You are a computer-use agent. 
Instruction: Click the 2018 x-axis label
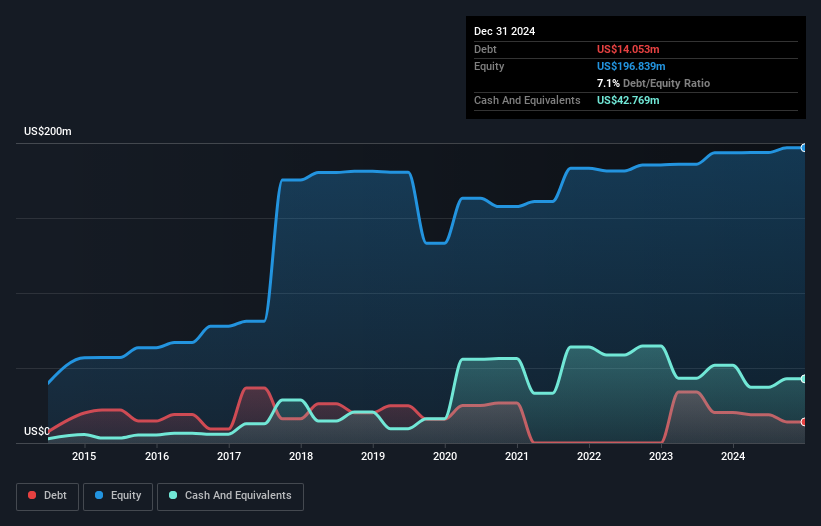pos(301,456)
